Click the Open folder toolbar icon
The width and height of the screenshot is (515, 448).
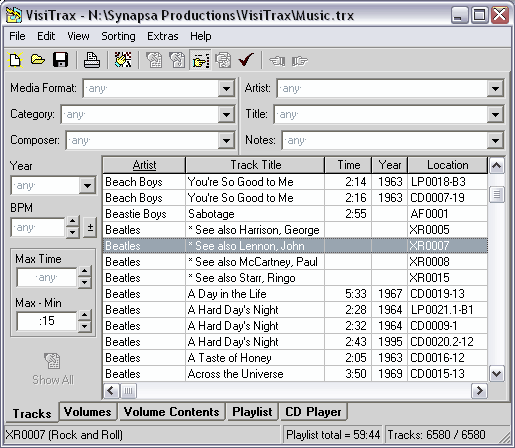(38, 60)
